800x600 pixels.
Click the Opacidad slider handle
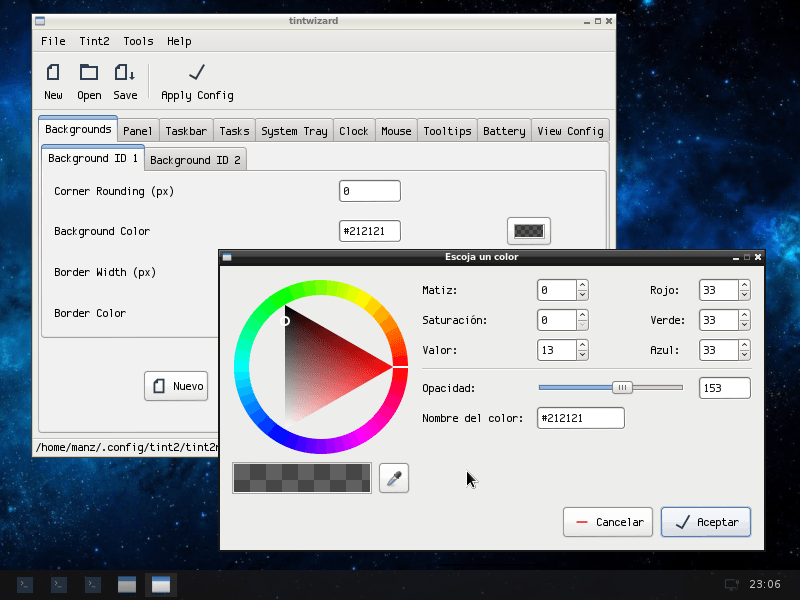point(622,388)
